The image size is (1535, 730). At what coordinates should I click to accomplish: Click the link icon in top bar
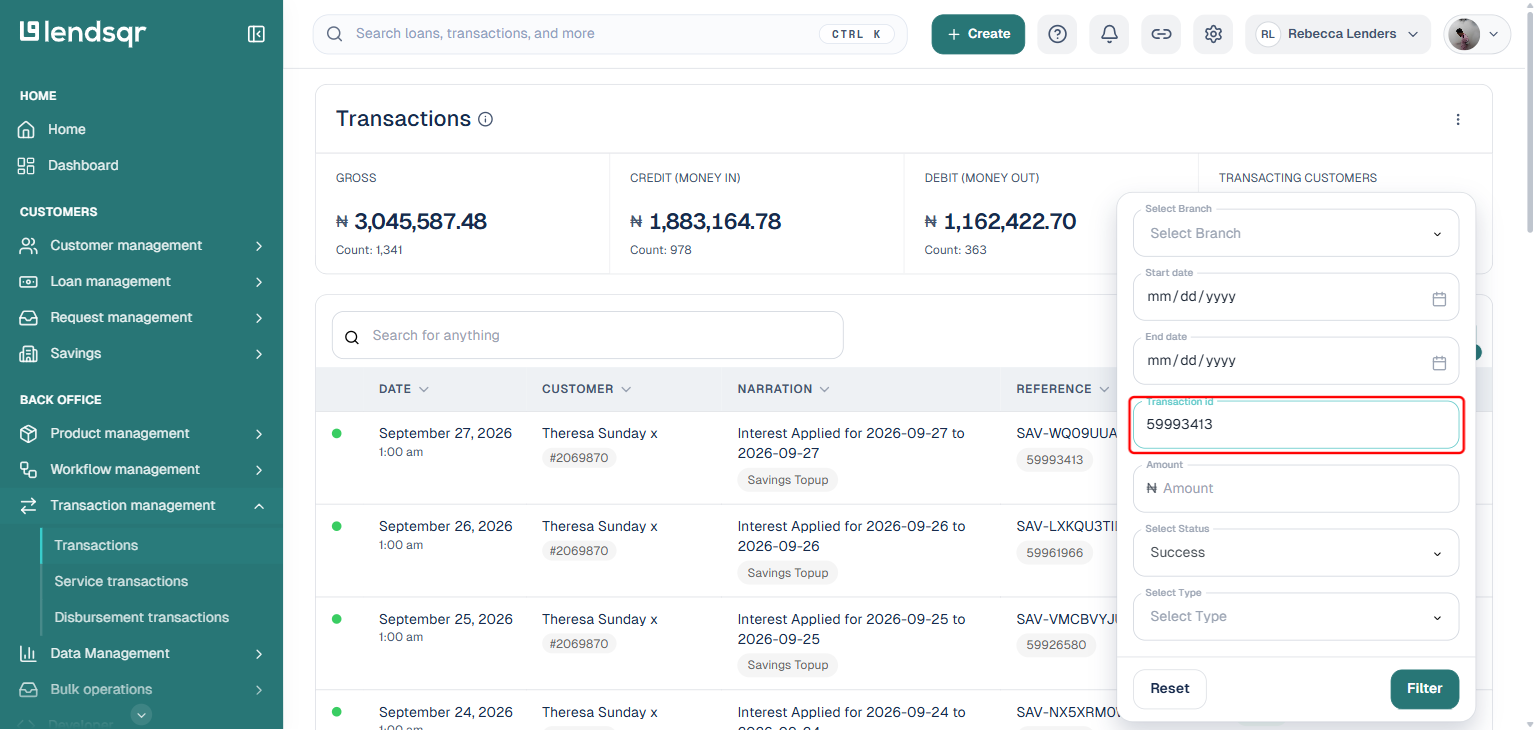pos(1161,34)
